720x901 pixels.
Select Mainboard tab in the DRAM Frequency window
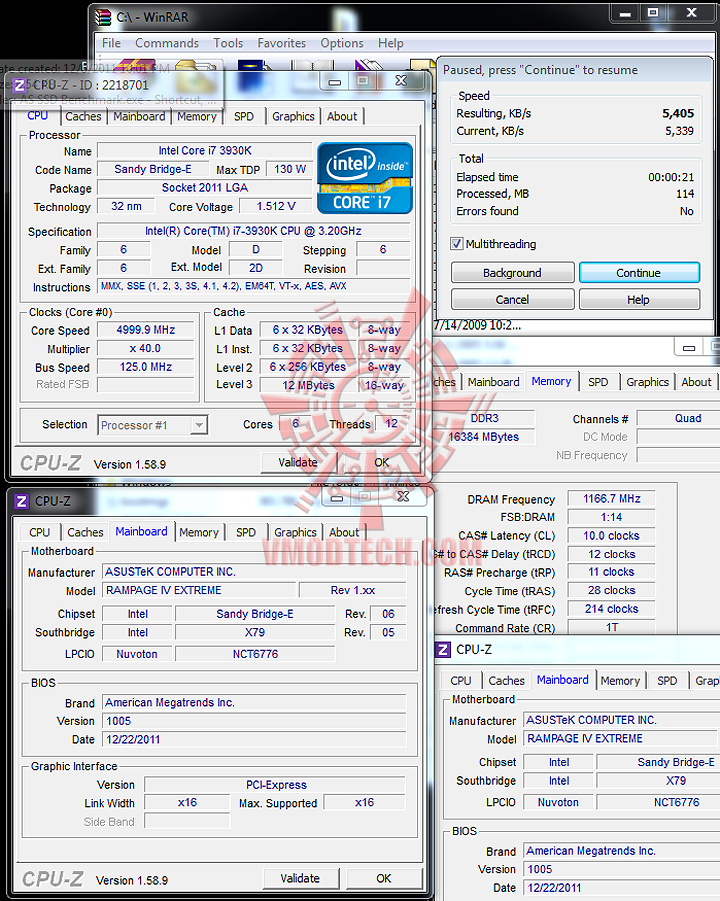tap(494, 382)
